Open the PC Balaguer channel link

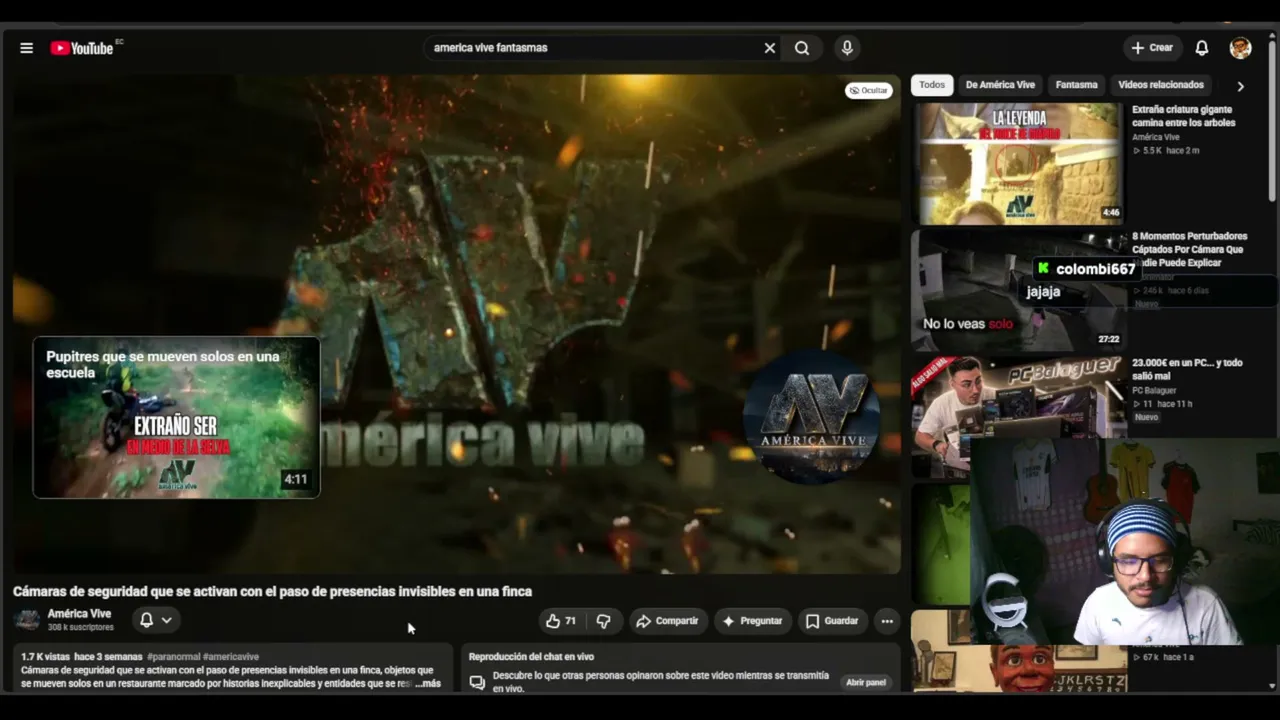1154,390
